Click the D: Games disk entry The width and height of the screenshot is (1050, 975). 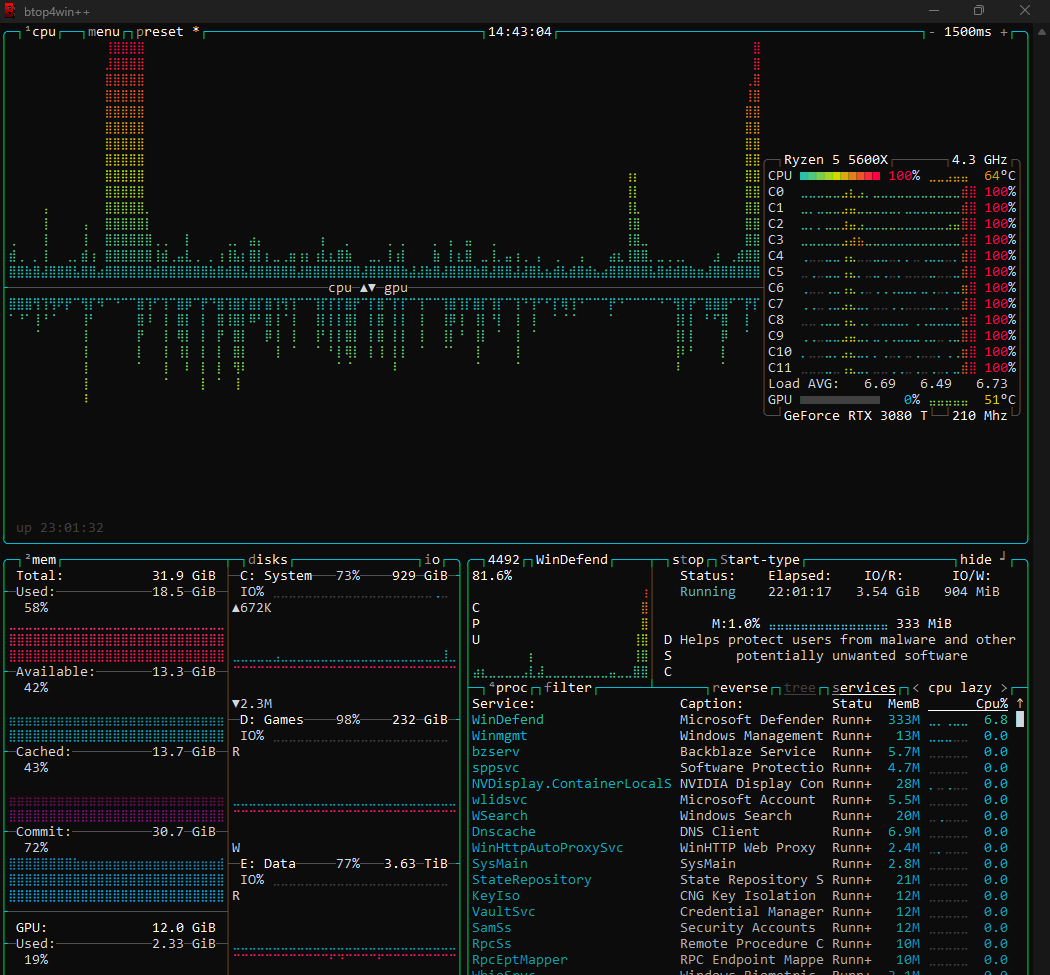tap(344, 720)
